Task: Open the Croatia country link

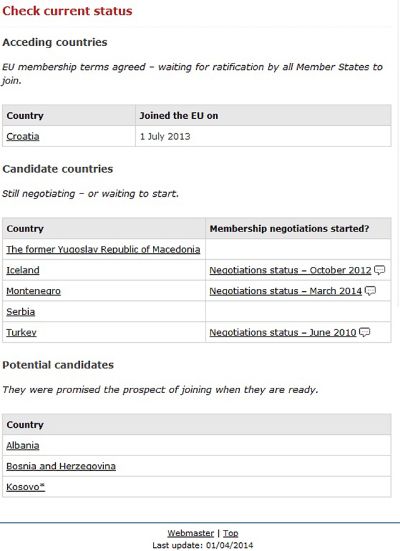Action: pos(23,136)
